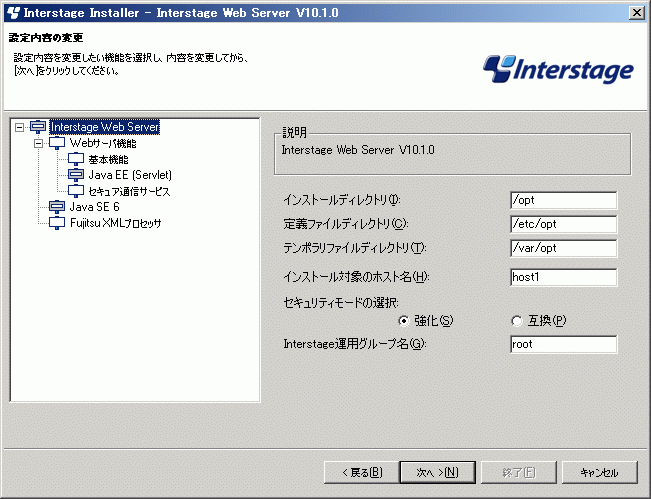Click the Interstage group name field root
The width and height of the screenshot is (651, 499).
[x=563, y=344]
